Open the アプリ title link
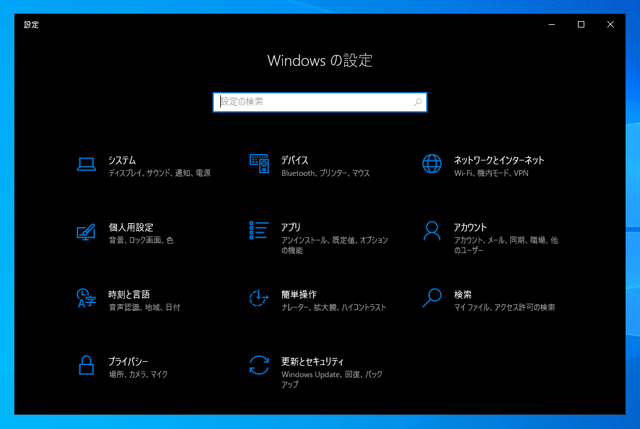Image resolution: width=640 pixels, height=429 pixels. tap(291, 227)
